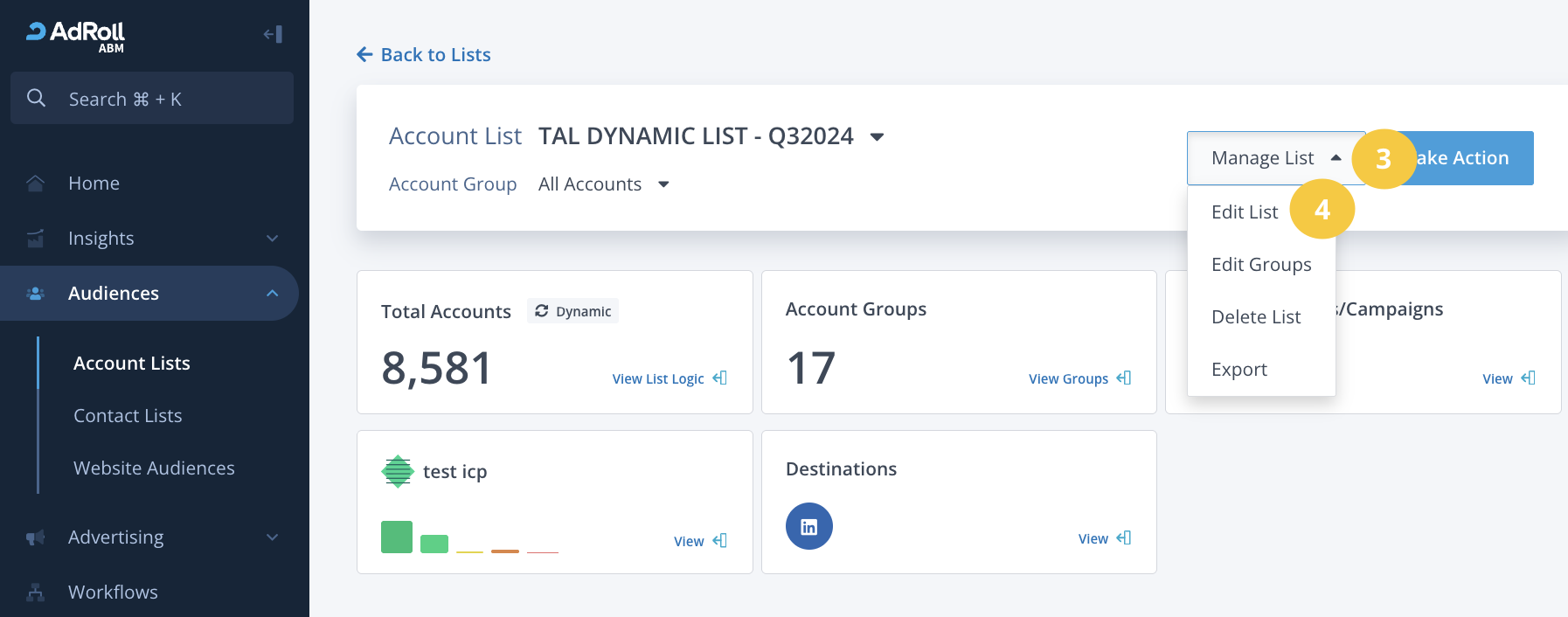Click the Workflows icon in the sidebar
This screenshot has height=617, width=1568.
point(35,593)
